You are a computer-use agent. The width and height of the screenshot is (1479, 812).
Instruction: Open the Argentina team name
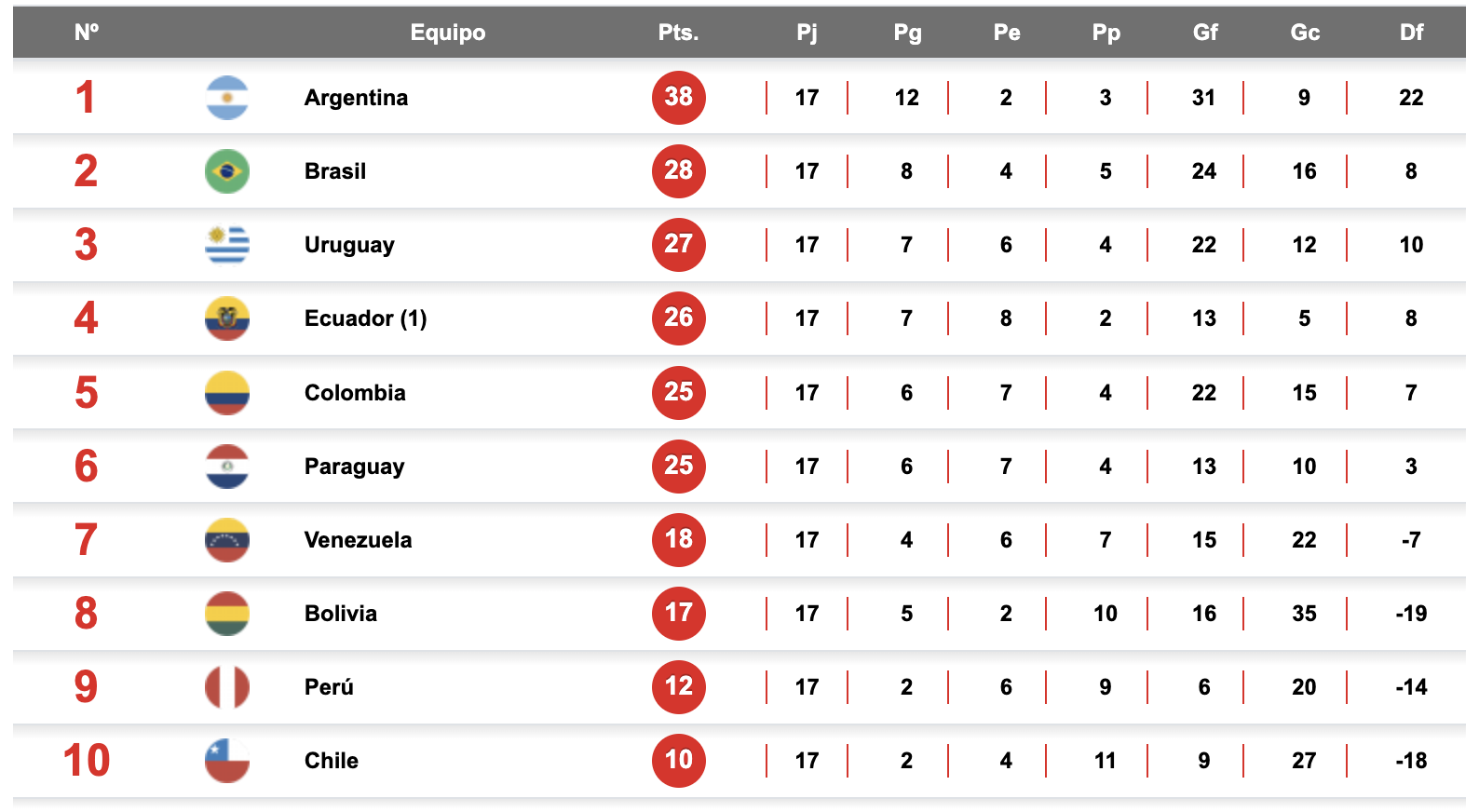click(x=356, y=98)
